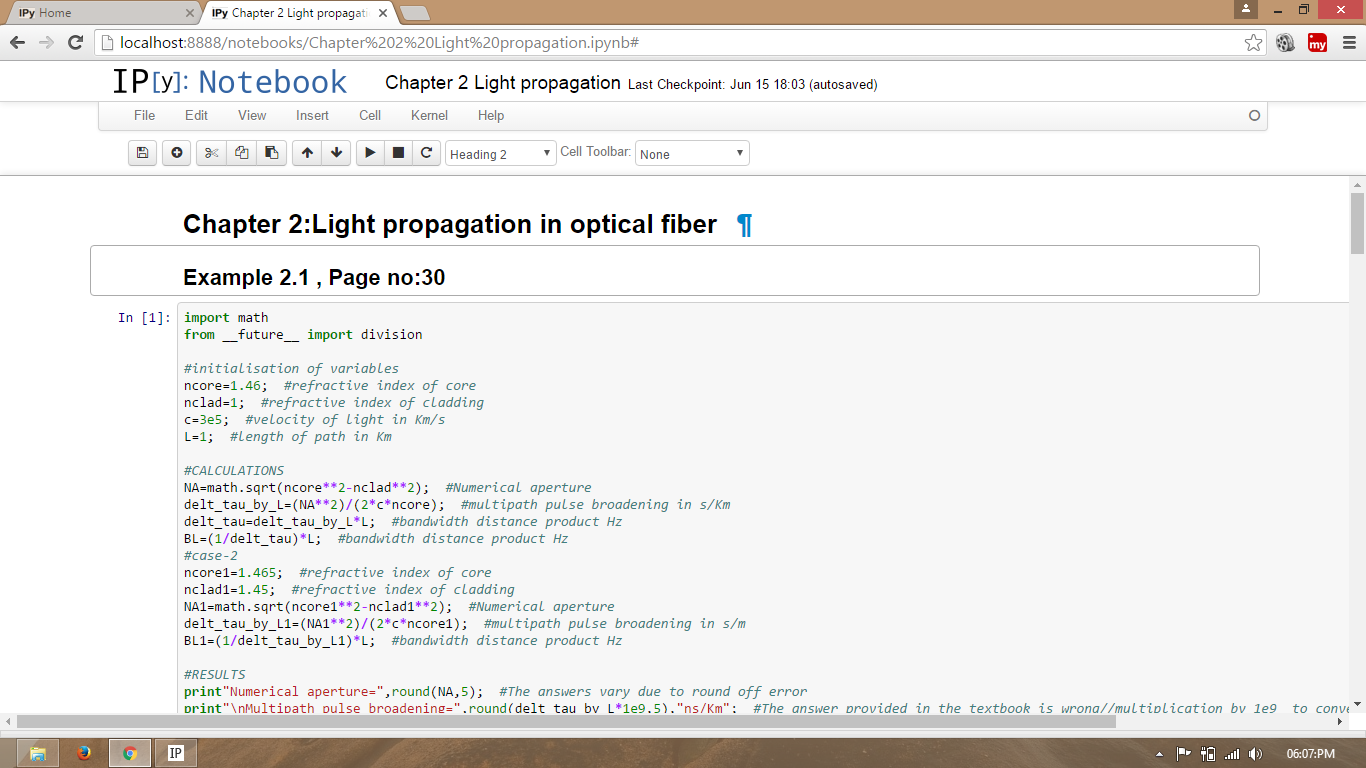1366x768 pixels.
Task: Open the Kernel menu
Action: tap(429, 115)
